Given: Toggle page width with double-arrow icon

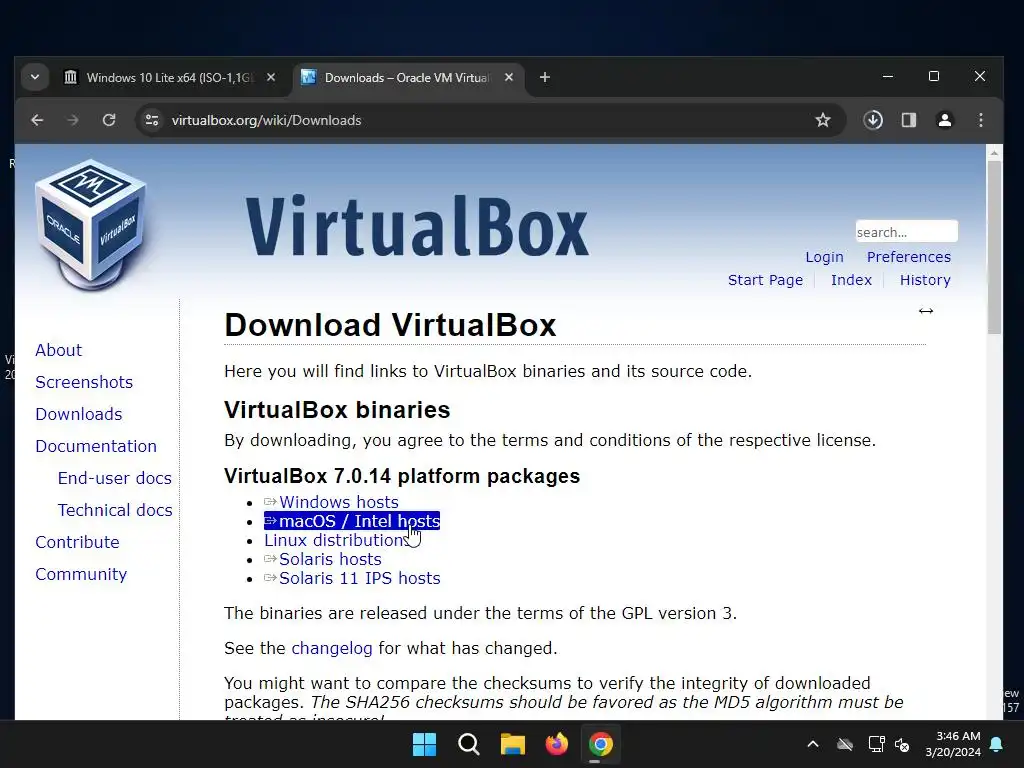Looking at the screenshot, I should click(926, 311).
